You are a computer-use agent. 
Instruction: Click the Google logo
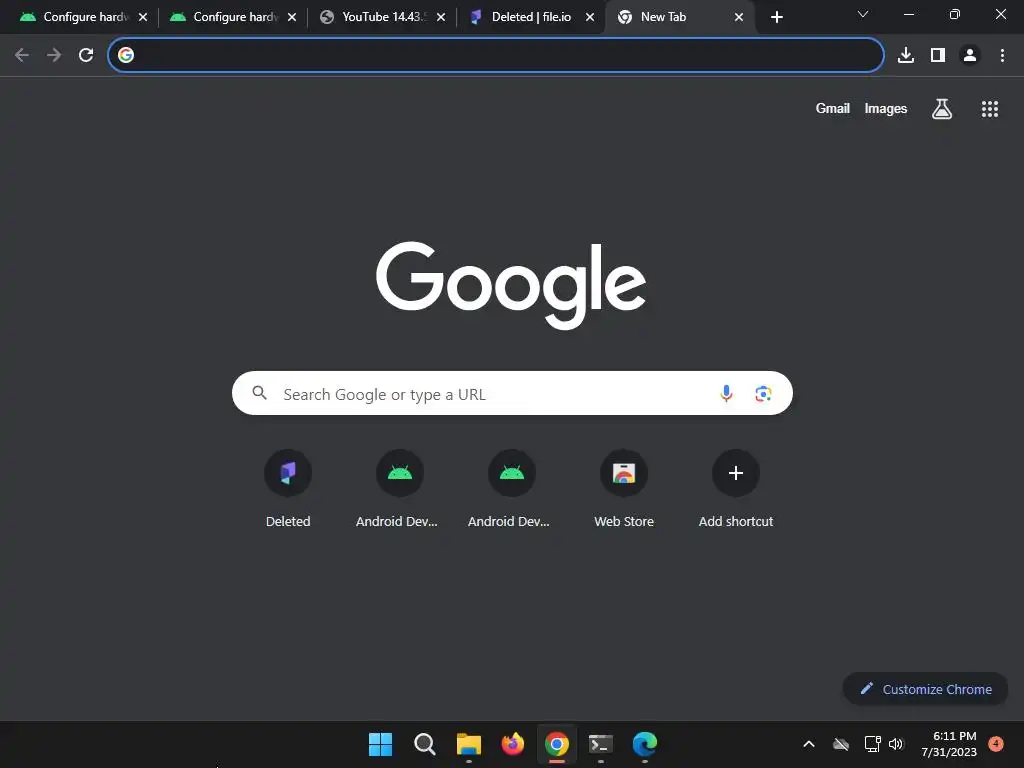click(511, 285)
